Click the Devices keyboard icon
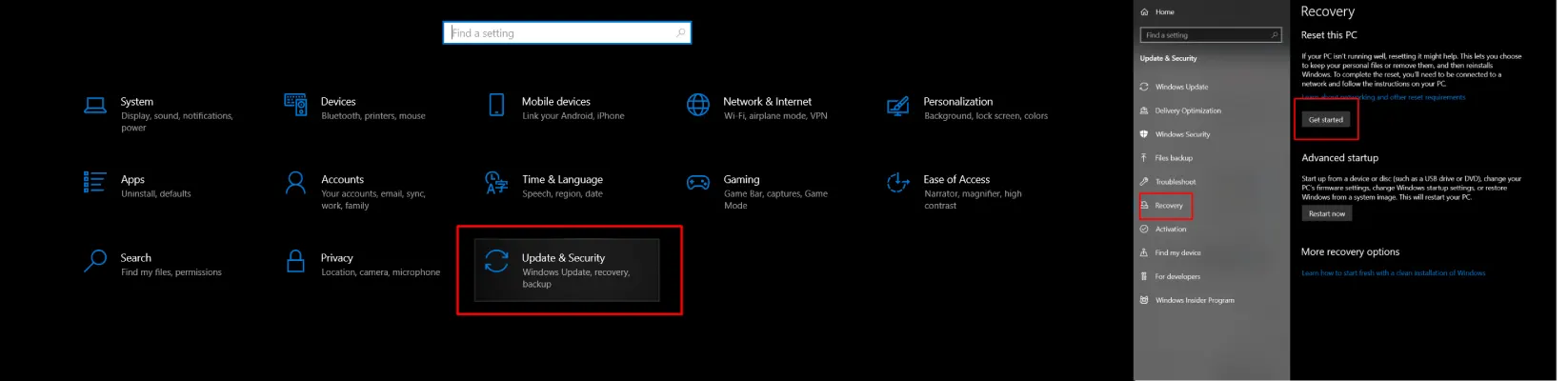Viewport: 1568px width, 381px height. [295, 105]
